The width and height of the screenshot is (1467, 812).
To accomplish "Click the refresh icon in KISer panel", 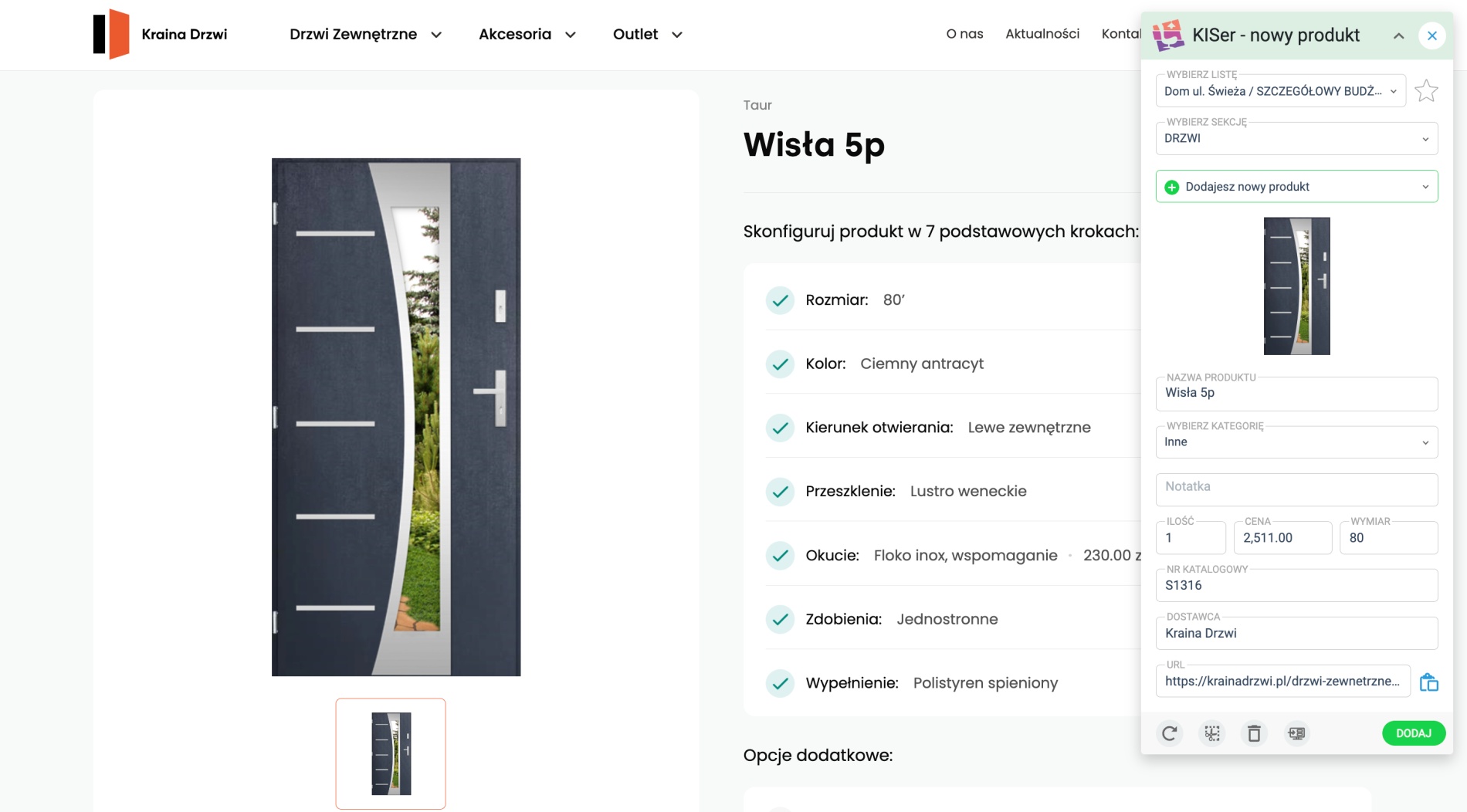I will tap(1169, 733).
